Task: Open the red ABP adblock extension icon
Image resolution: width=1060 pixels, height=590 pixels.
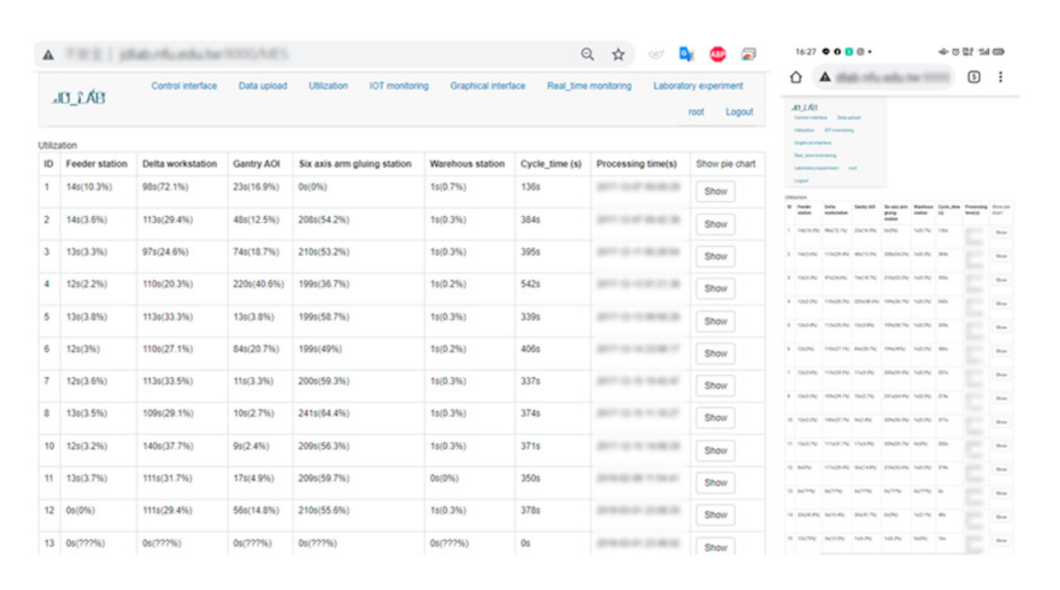Action: click(x=717, y=54)
